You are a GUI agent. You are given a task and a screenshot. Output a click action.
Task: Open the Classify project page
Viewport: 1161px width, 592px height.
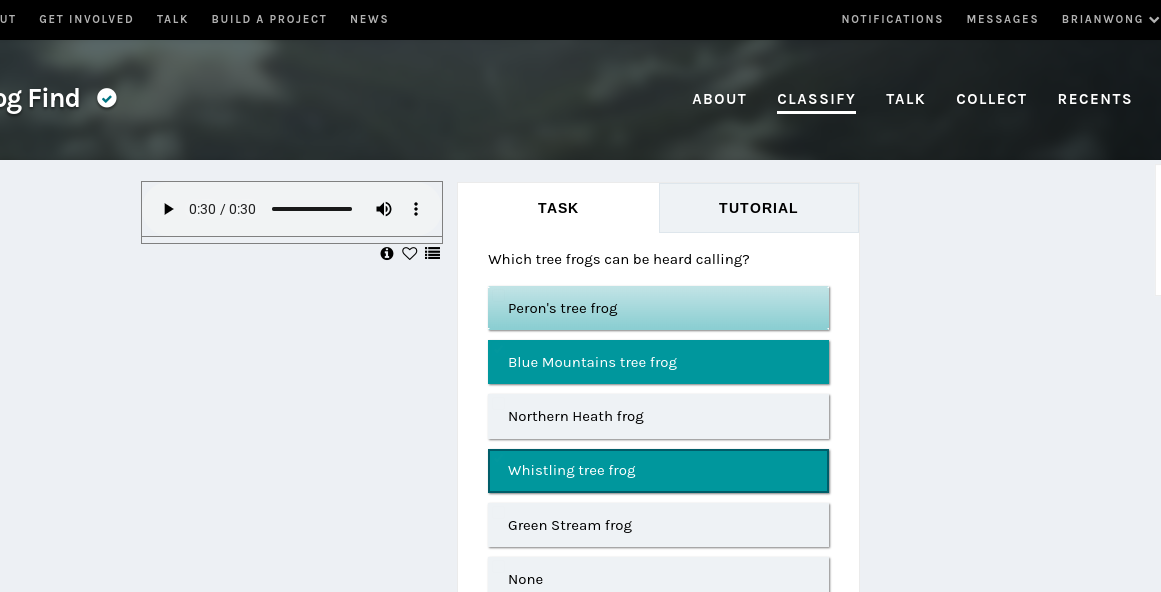[816, 99]
